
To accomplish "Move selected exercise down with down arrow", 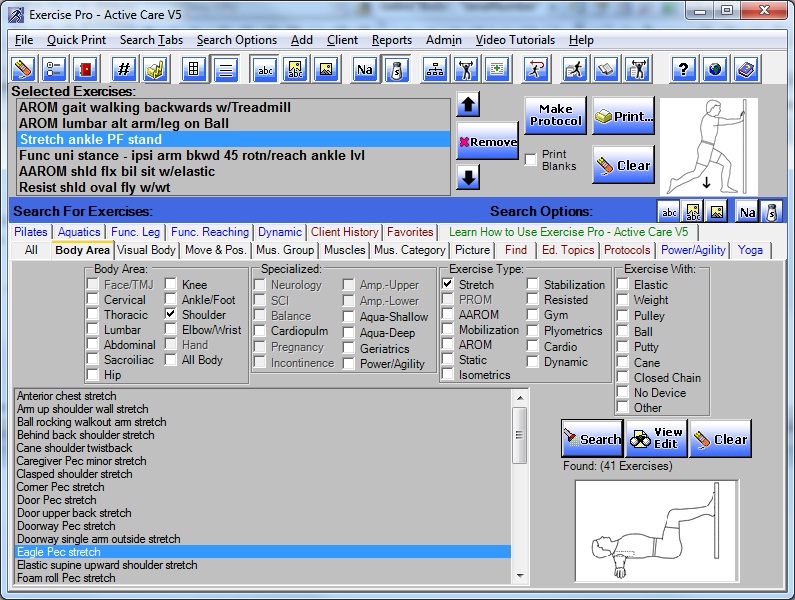I will [468, 178].
